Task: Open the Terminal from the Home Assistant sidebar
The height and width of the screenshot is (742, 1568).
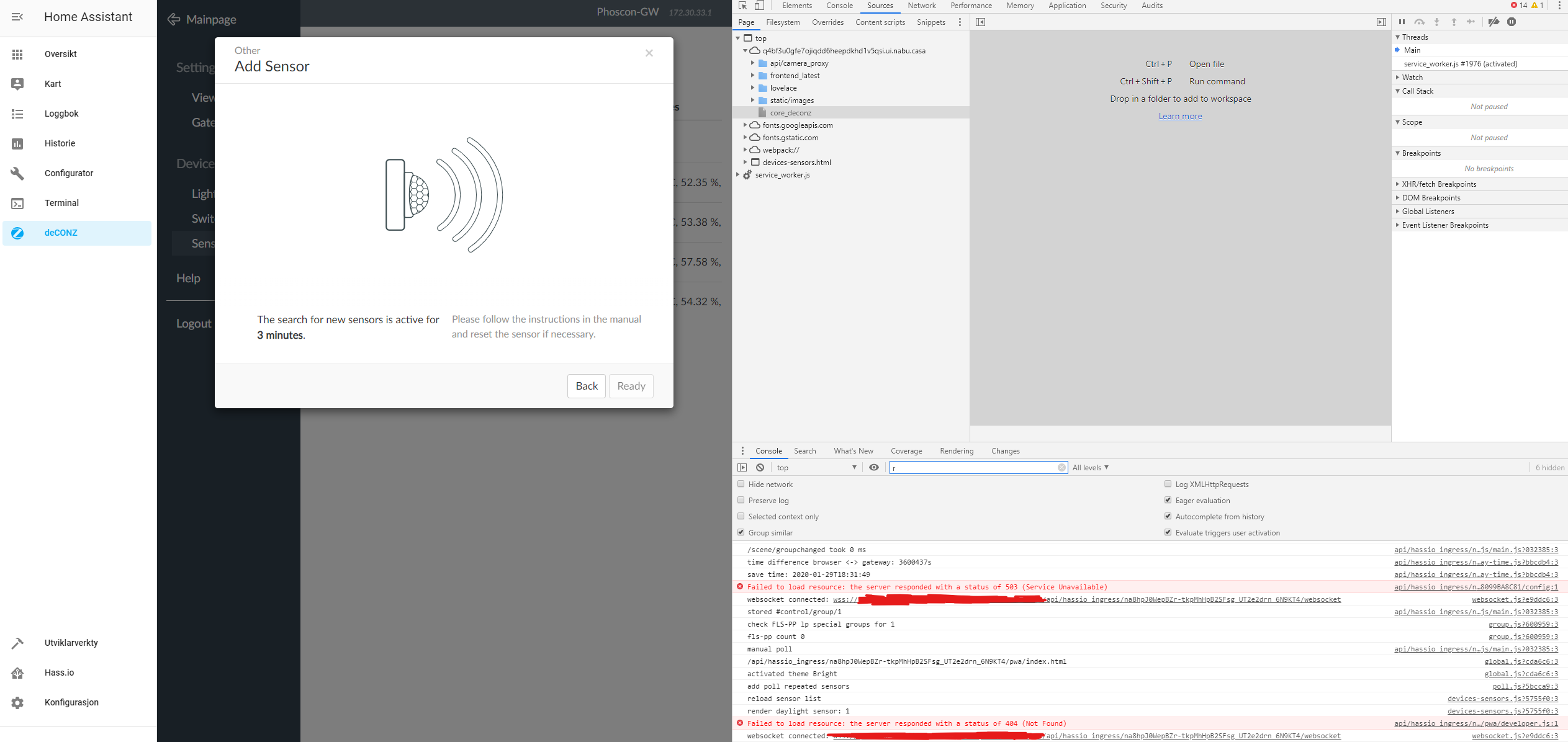Action: click(x=61, y=203)
